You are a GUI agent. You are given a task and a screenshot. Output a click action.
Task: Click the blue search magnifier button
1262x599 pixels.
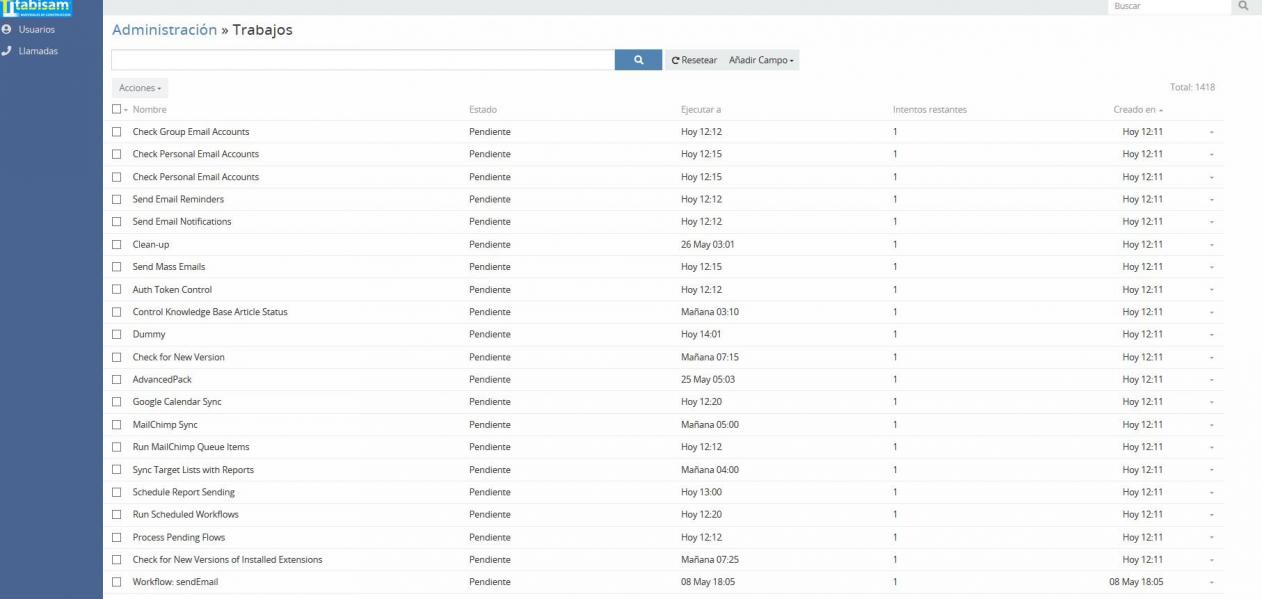pyautogui.click(x=638, y=60)
